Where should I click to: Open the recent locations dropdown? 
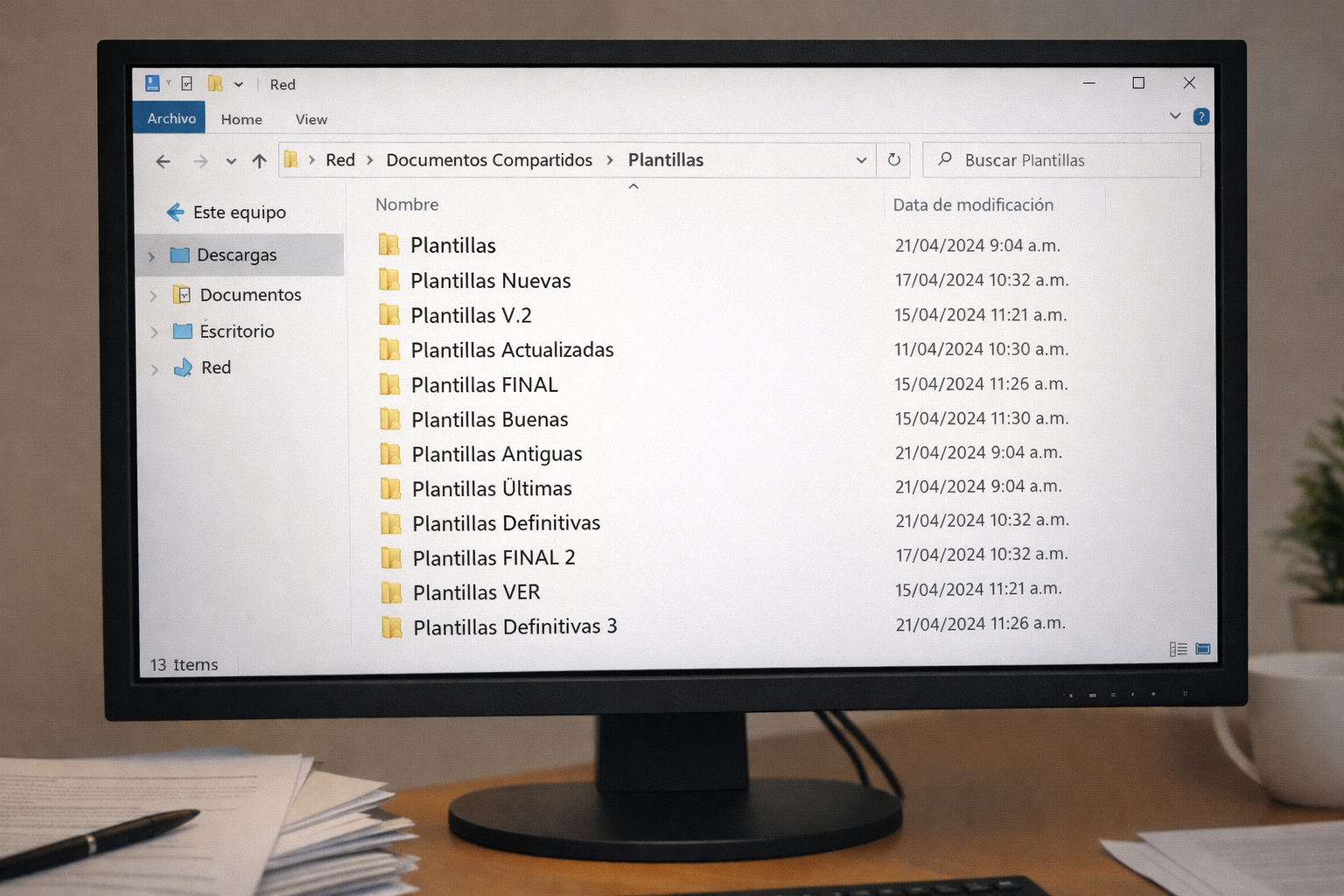pos(231,161)
